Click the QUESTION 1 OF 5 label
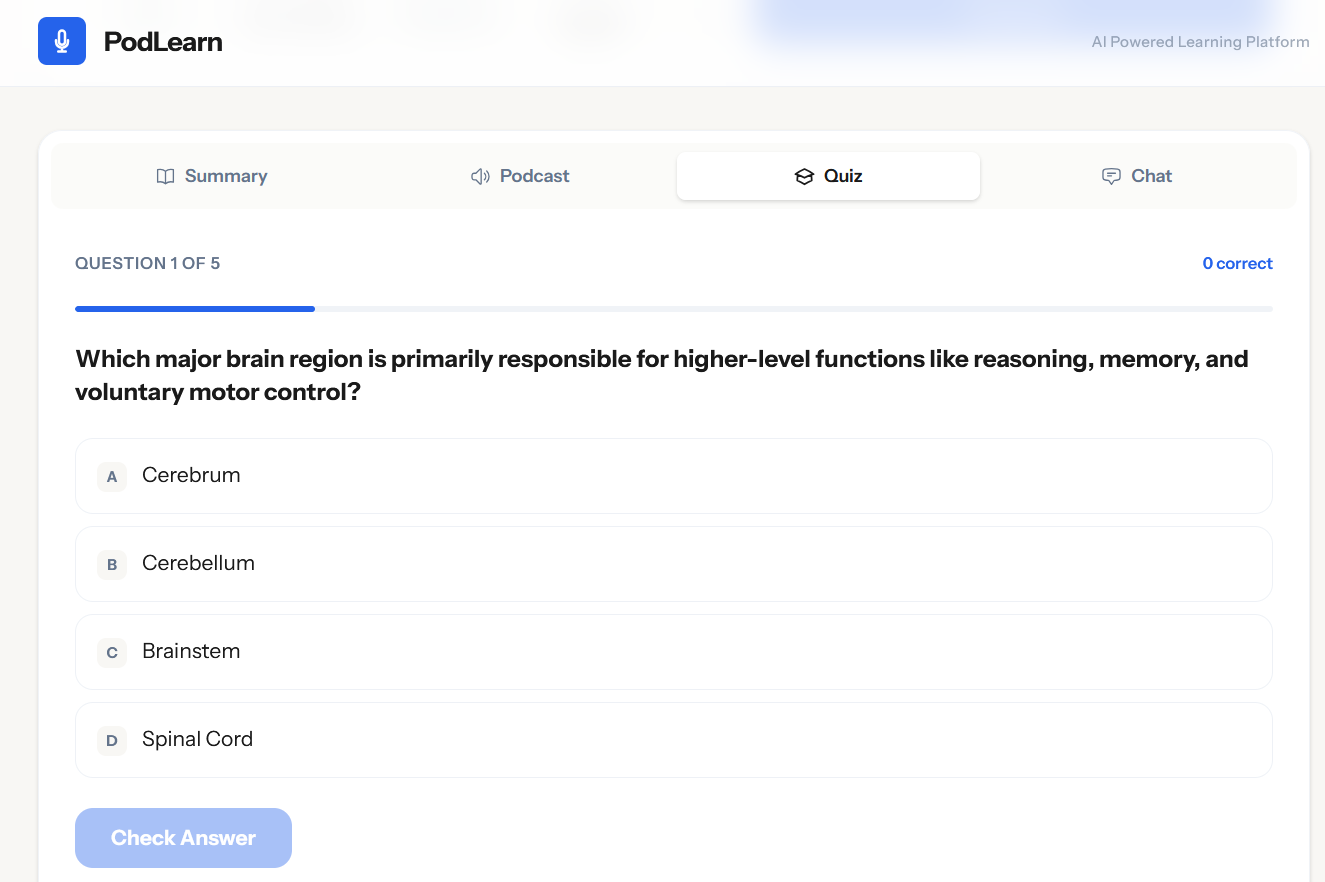The image size is (1325, 882). tap(147, 263)
